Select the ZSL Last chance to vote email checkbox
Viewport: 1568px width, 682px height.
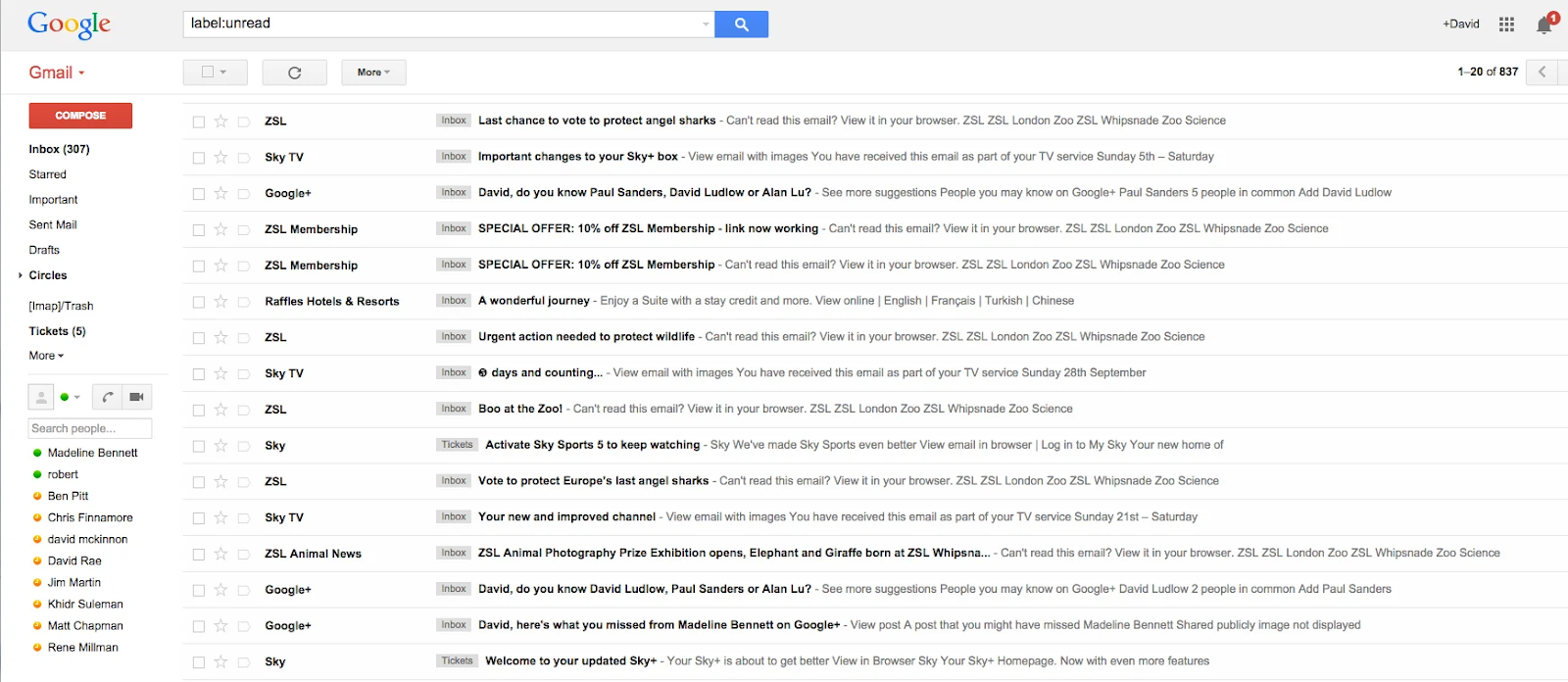click(x=199, y=122)
